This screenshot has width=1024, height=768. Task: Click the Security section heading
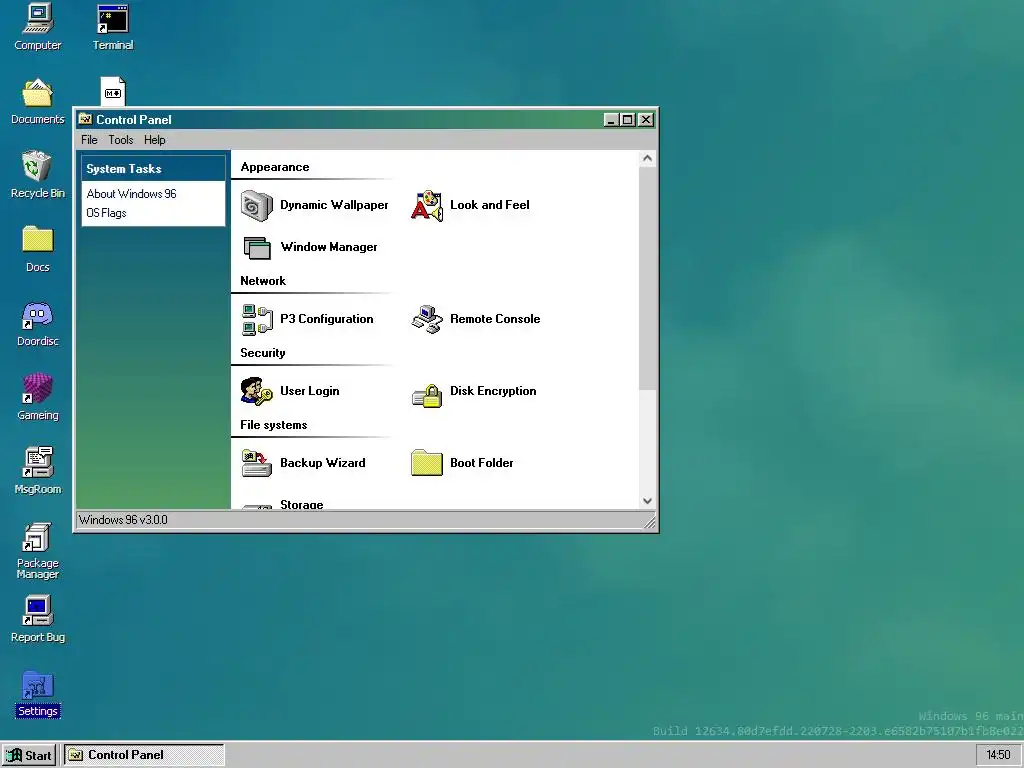click(x=263, y=353)
